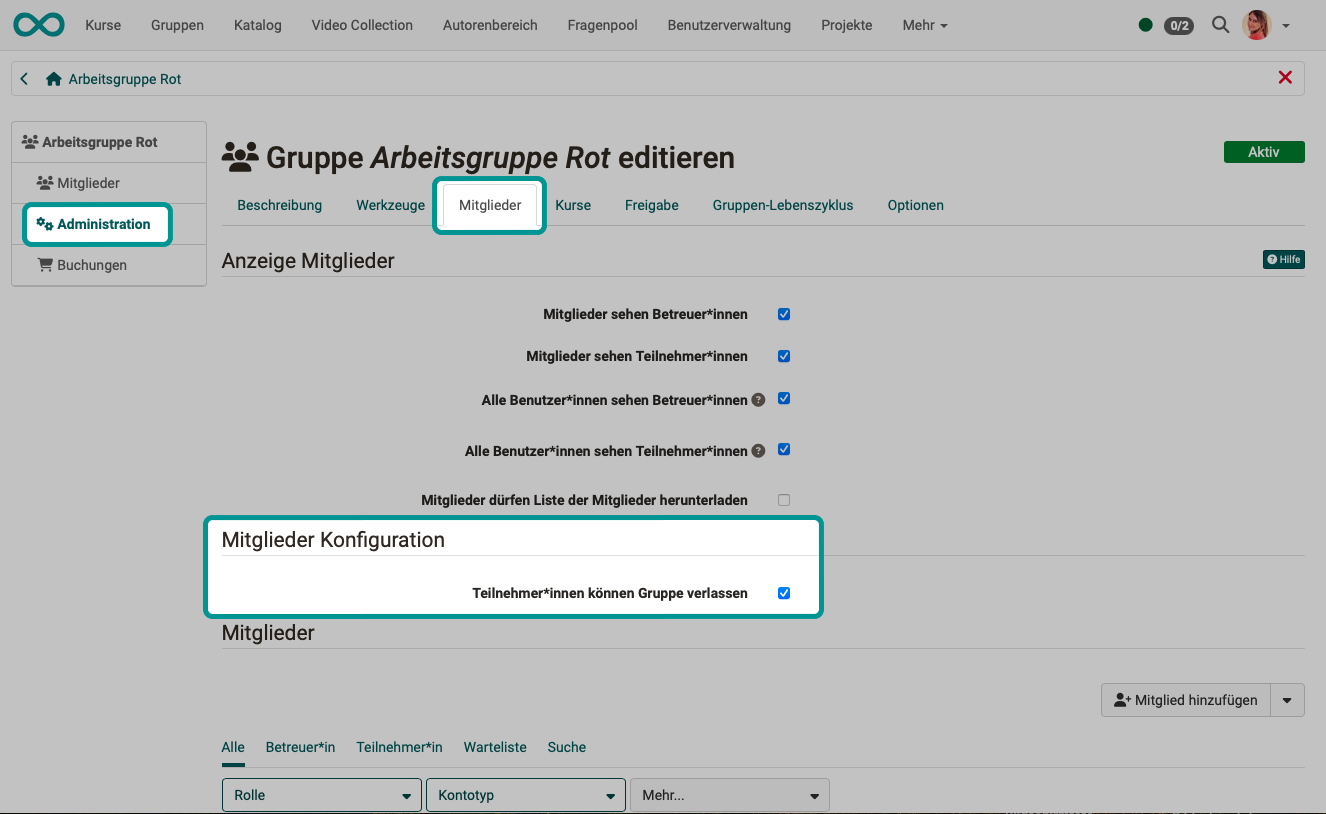Viewport: 1326px width, 814px height.
Task: Enable Mitglieder dürfen Liste herunterladen checkbox
Action: (784, 500)
